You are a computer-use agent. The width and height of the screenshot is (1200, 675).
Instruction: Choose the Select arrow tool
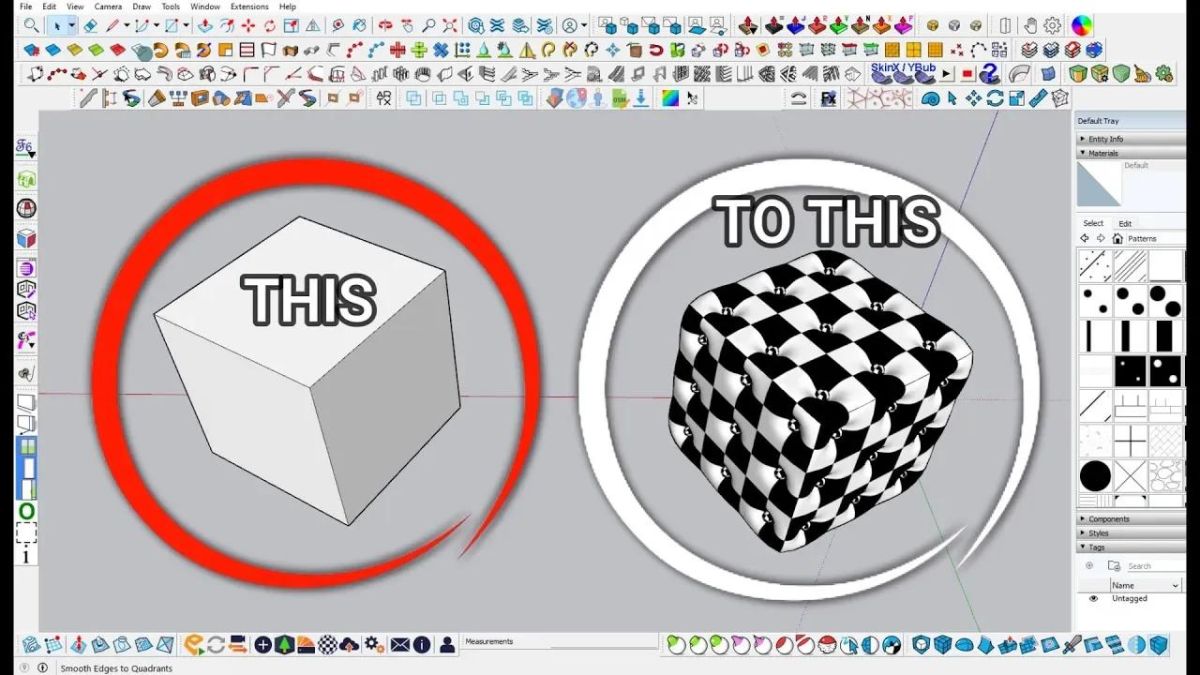[x=57, y=25]
